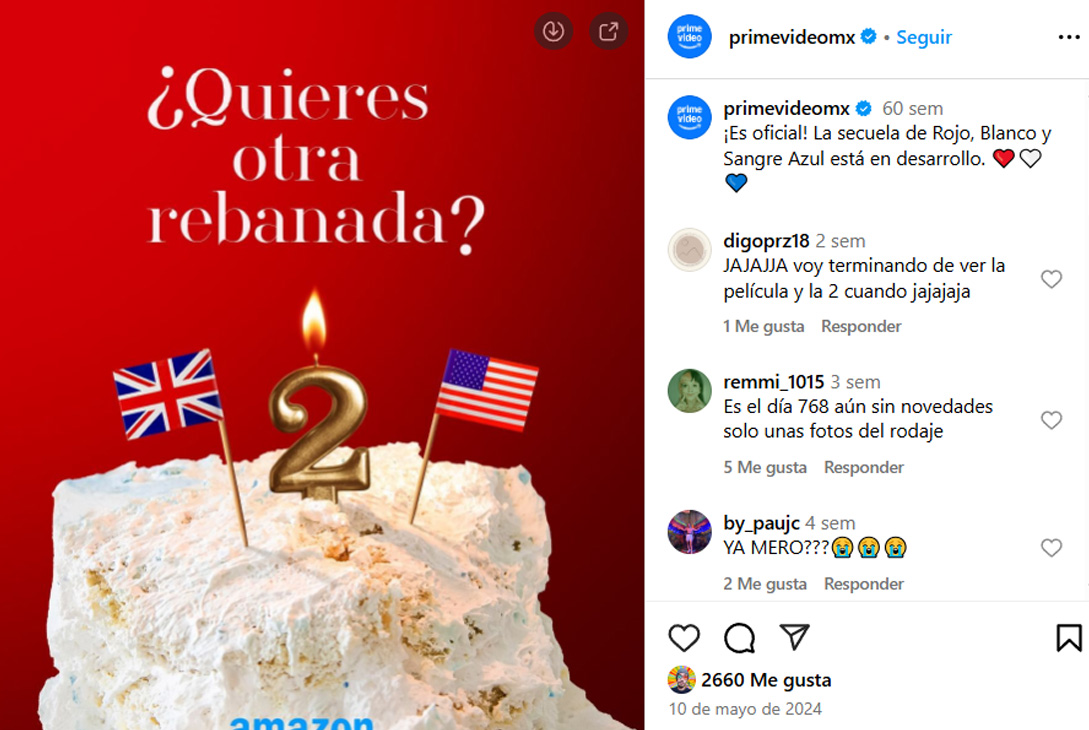Share the post via paper plane icon
The width and height of the screenshot is (1089, 730).
tap(794, 637)
